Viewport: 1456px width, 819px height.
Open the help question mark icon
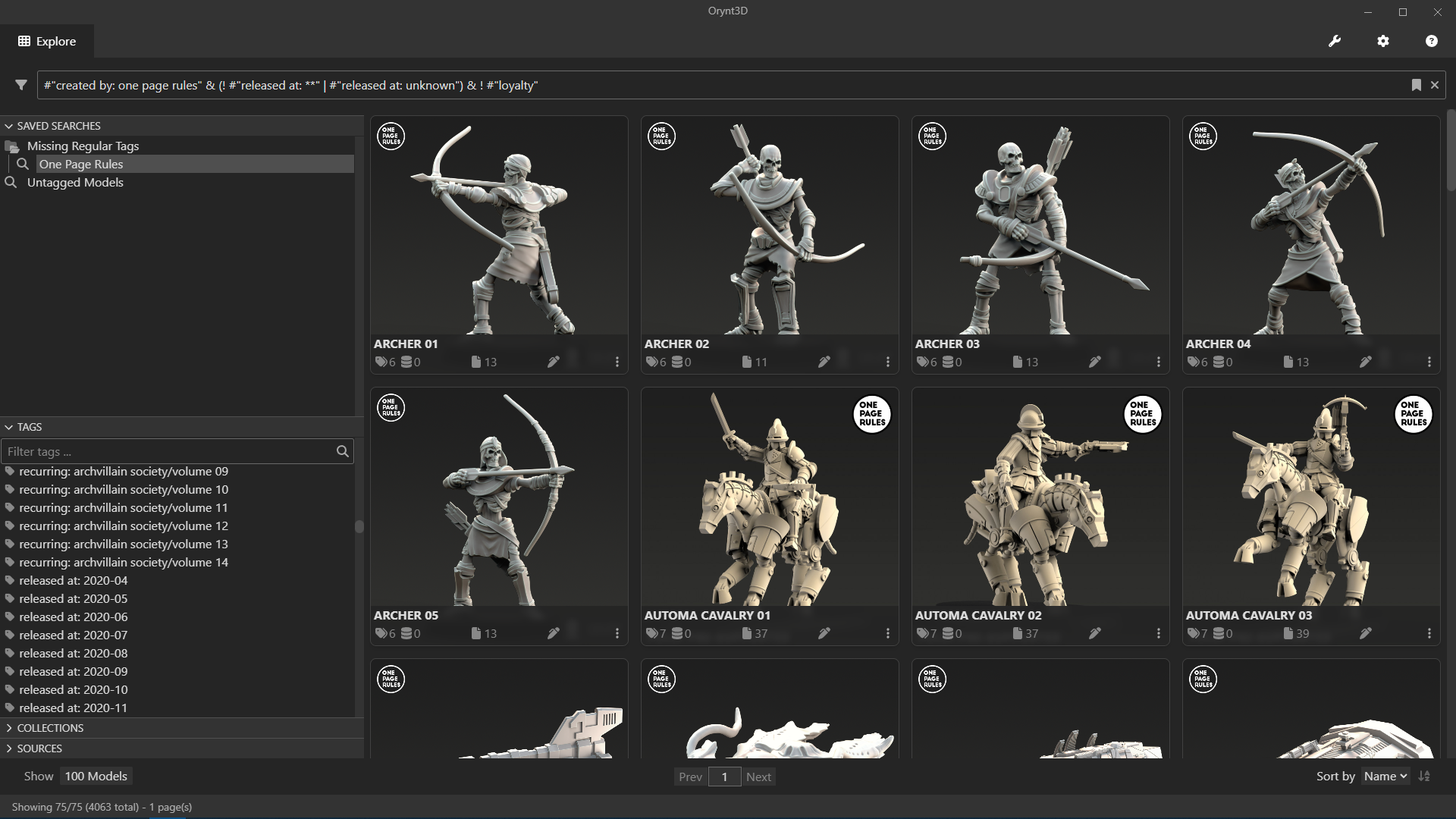[1431, 41]
